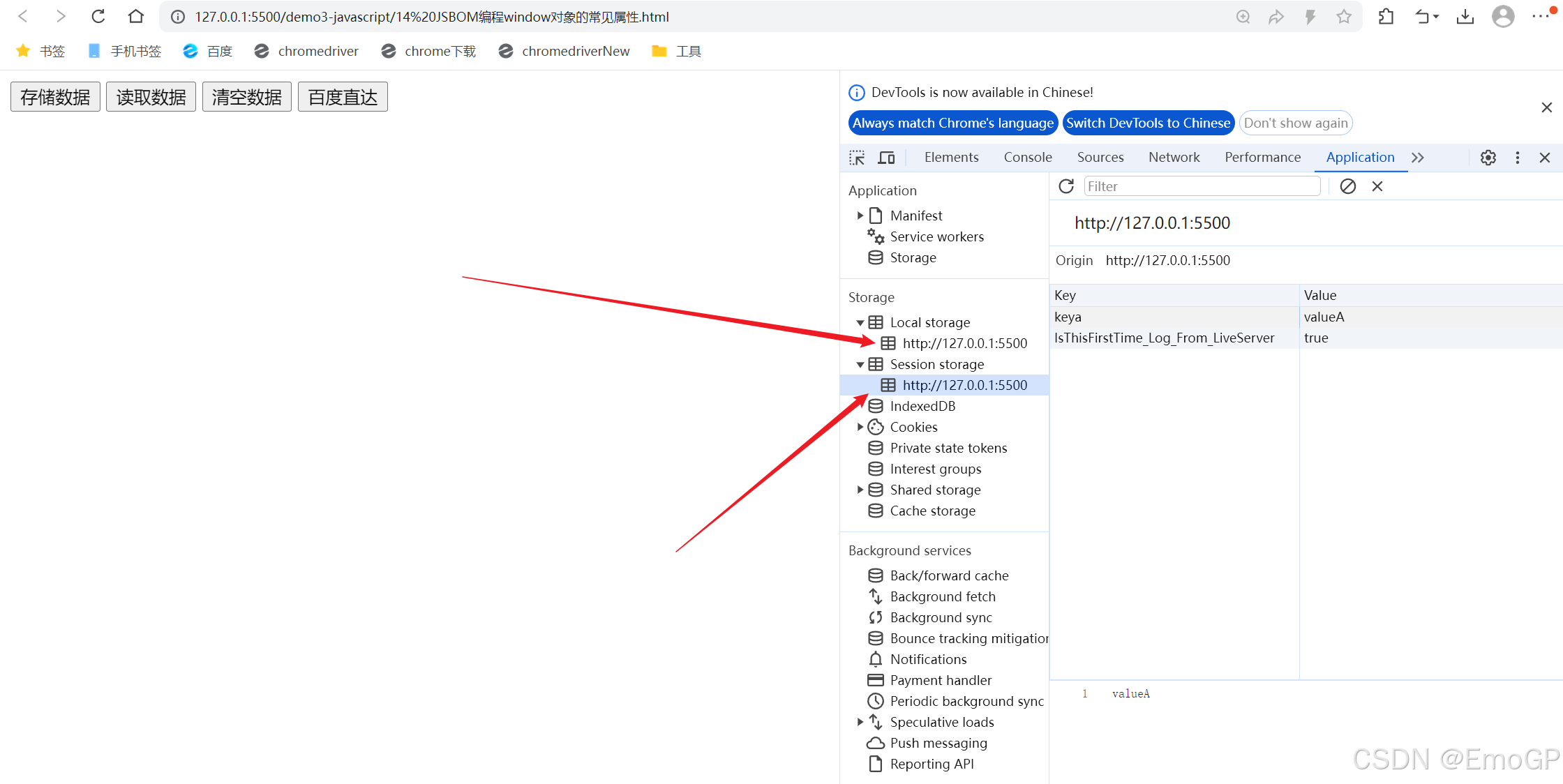This screenshot has width=1563, height=784.
Task: Expand the Cookies tree node
Action: (860, 427)
